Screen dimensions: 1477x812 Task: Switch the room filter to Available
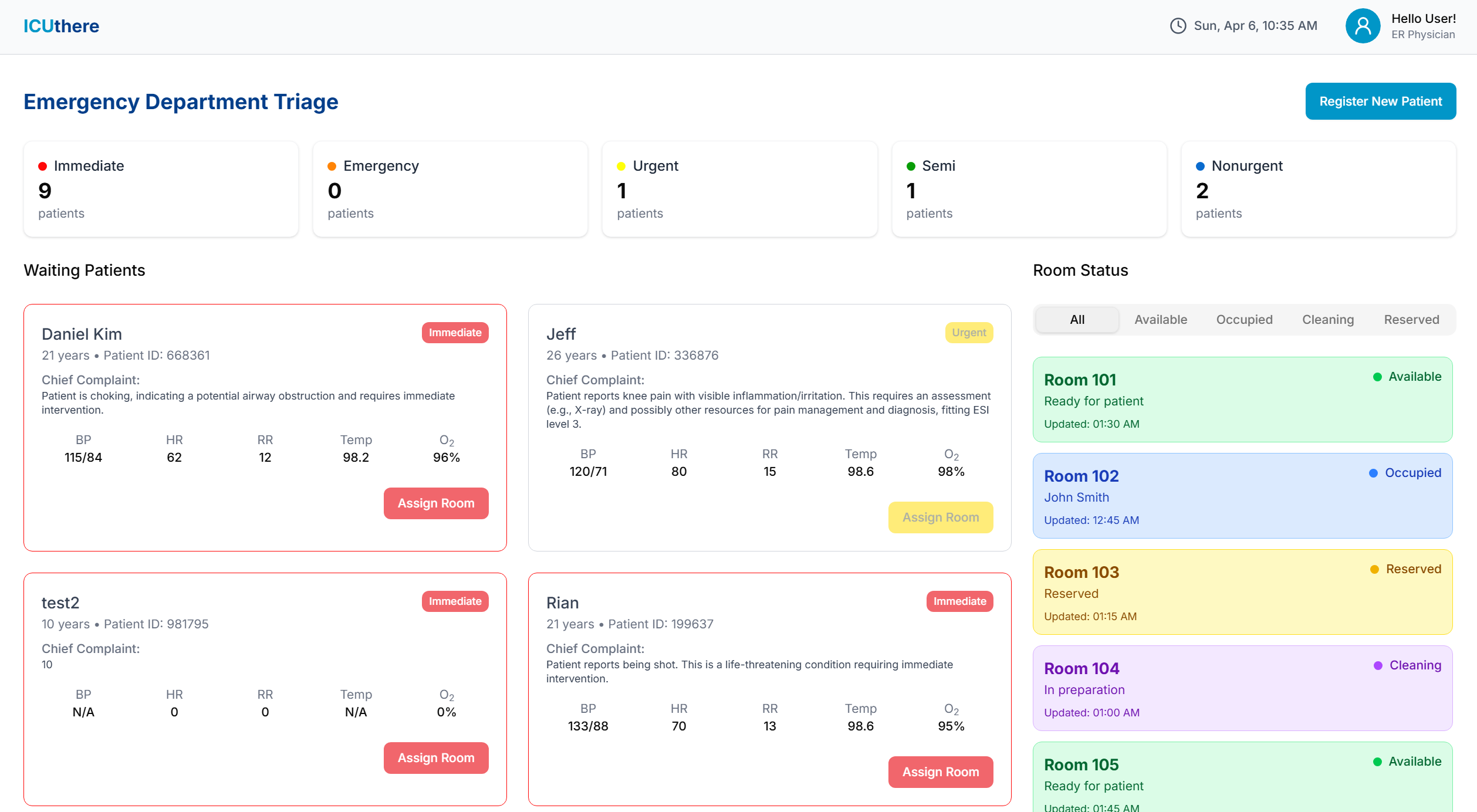[1160, 320]
